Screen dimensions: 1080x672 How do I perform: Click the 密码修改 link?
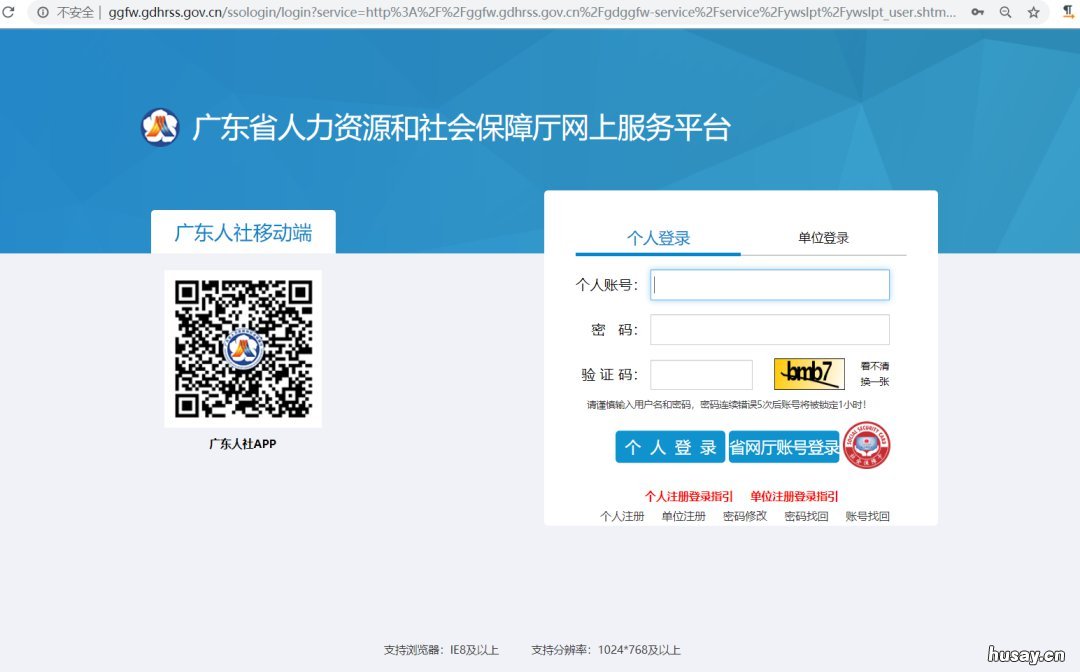745,515
